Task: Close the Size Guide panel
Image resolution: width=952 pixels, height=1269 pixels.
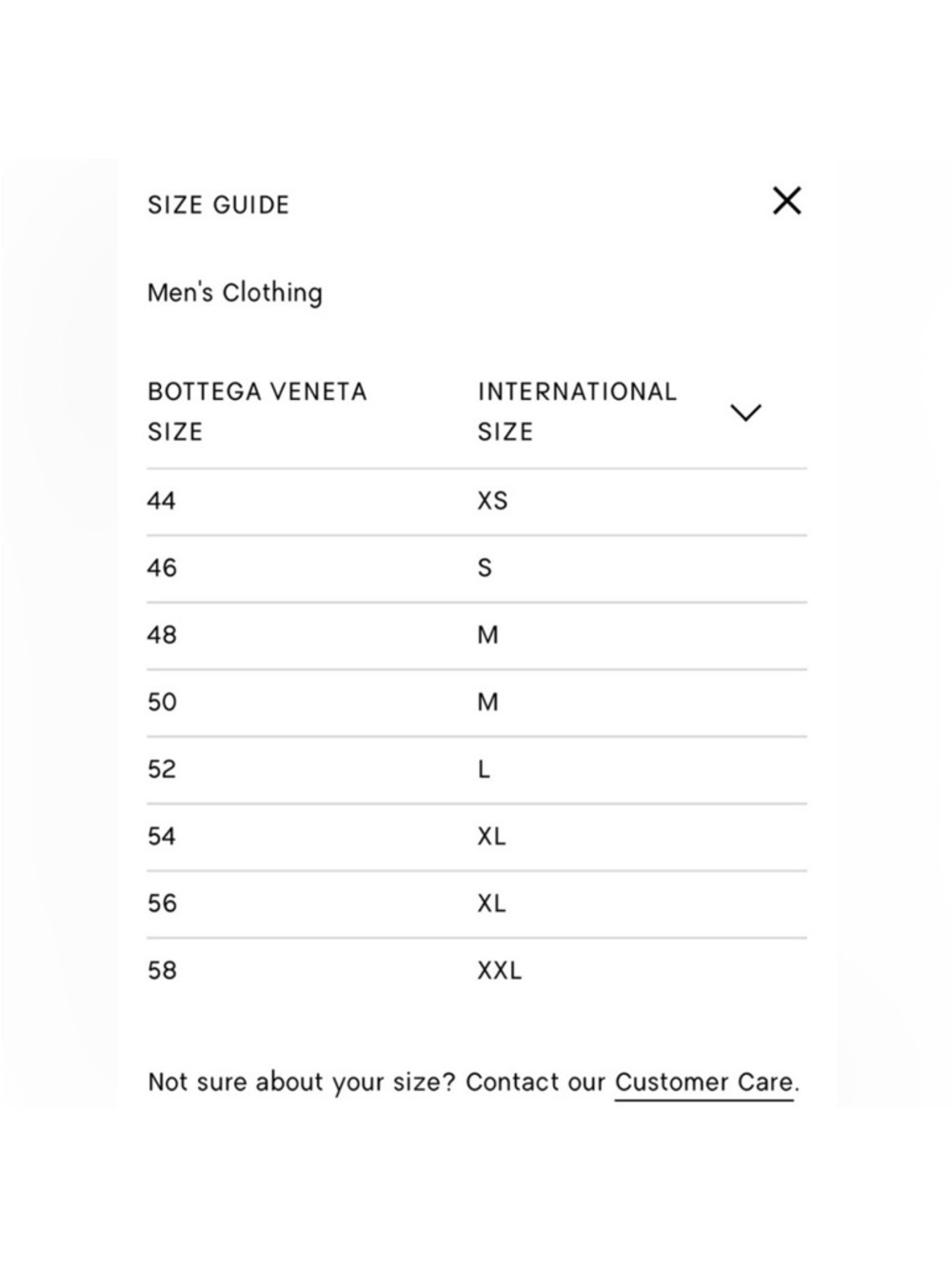Action: [x=786, y=201]
